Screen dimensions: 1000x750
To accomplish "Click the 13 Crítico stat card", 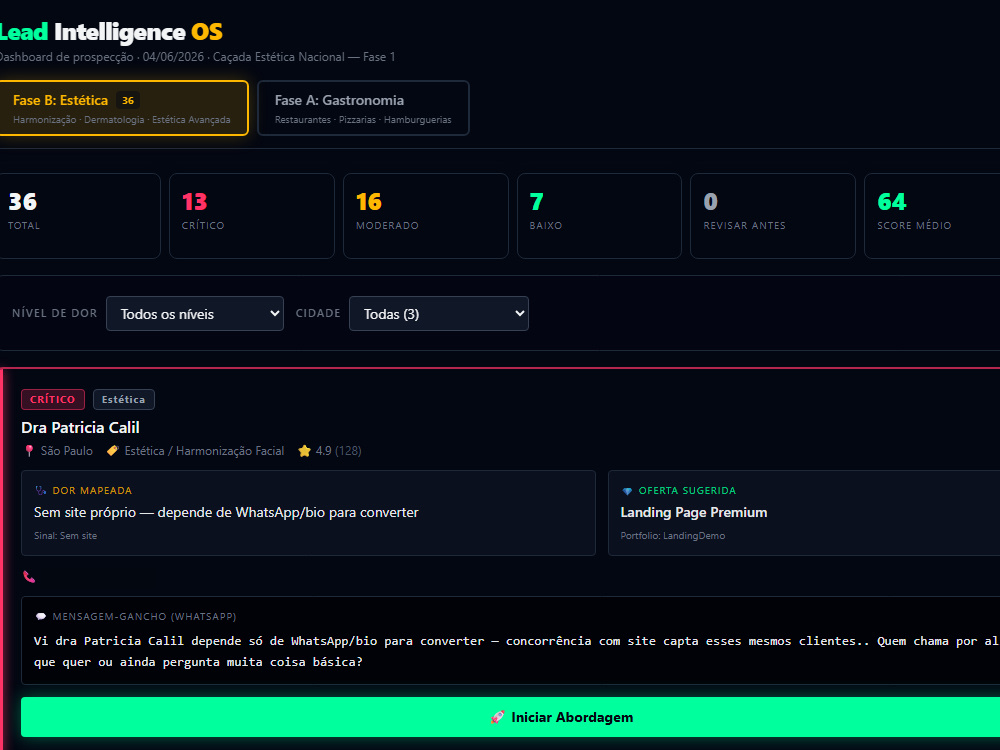I will coord(252,216).
